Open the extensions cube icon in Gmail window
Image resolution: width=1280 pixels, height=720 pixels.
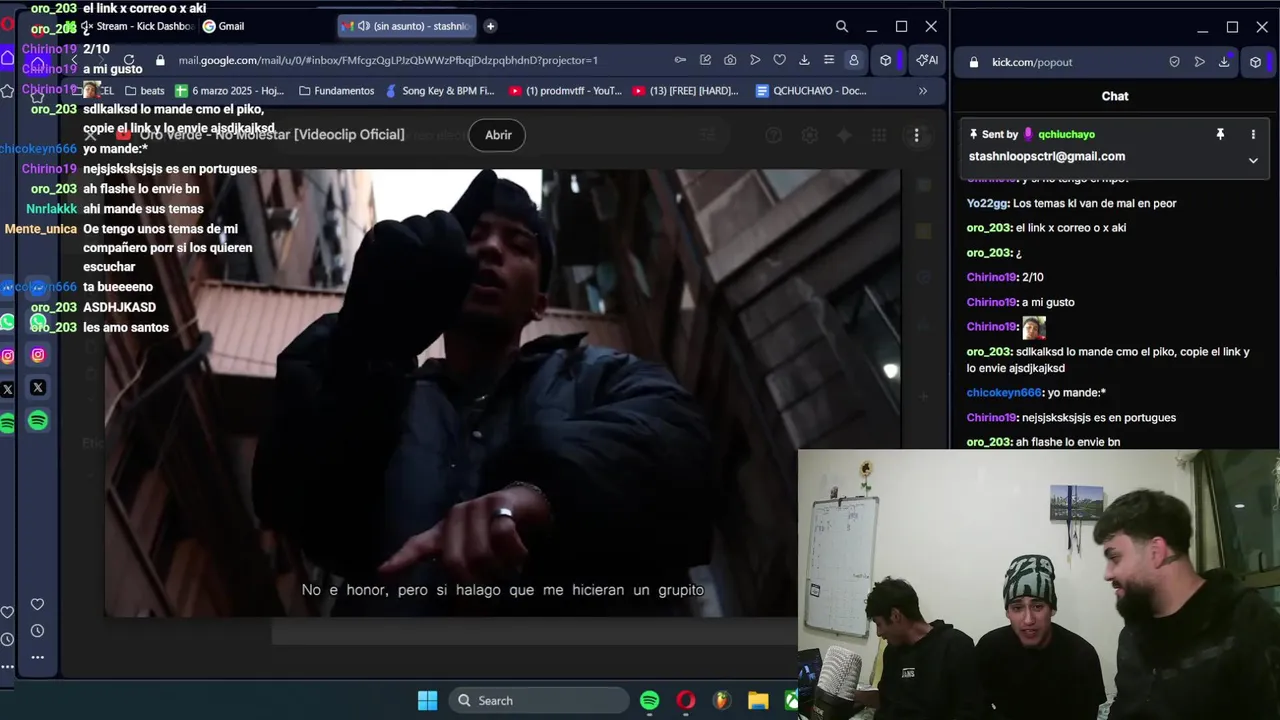click(x=885, y=60)
